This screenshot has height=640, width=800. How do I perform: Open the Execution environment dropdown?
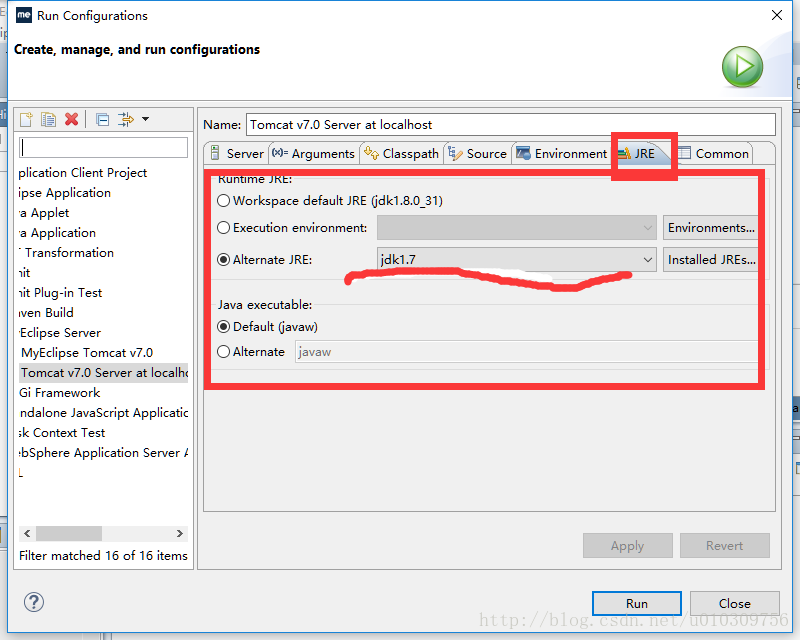(516, 228)
